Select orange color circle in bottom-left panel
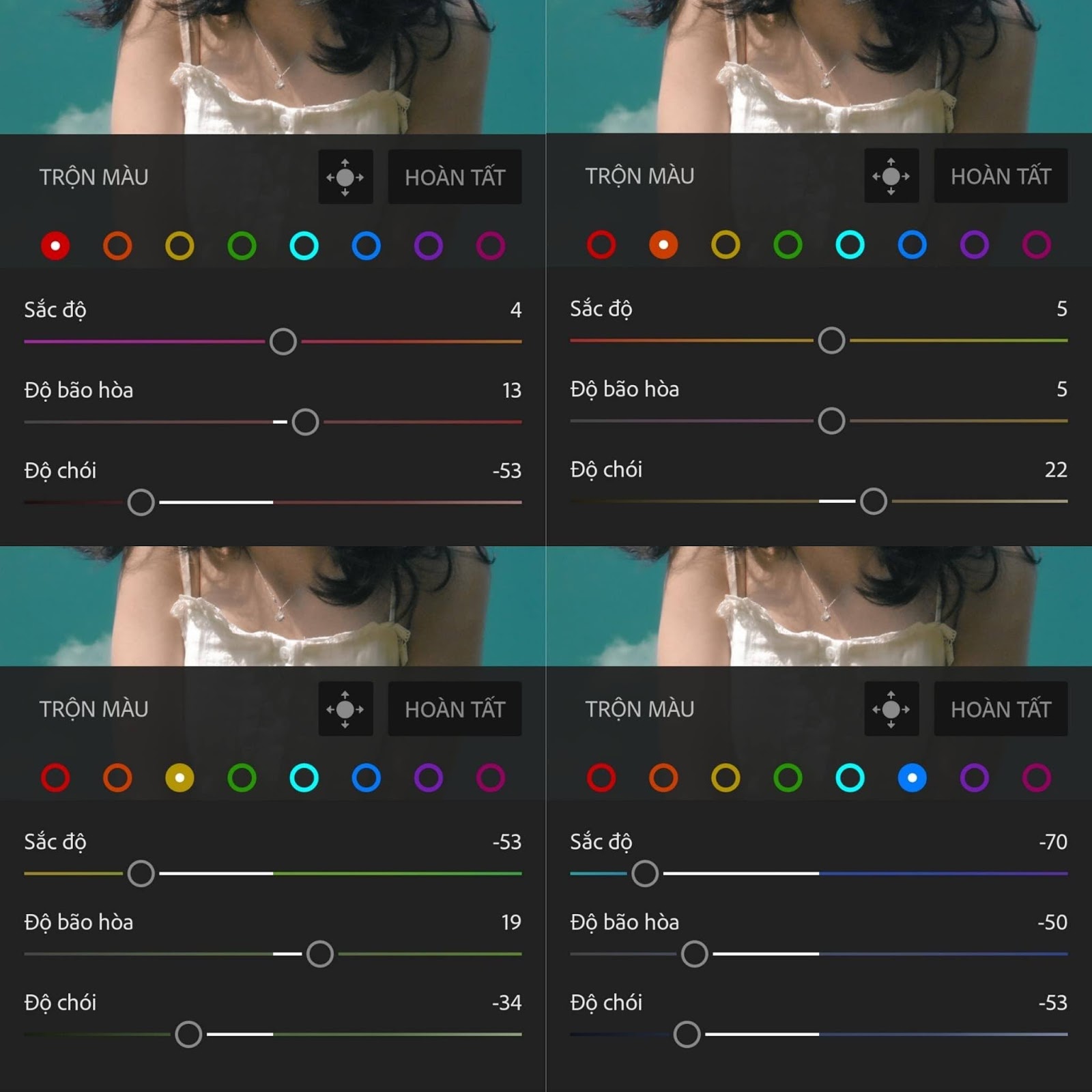Viewport: 1092px width, 1092px height. click(117, 777)
